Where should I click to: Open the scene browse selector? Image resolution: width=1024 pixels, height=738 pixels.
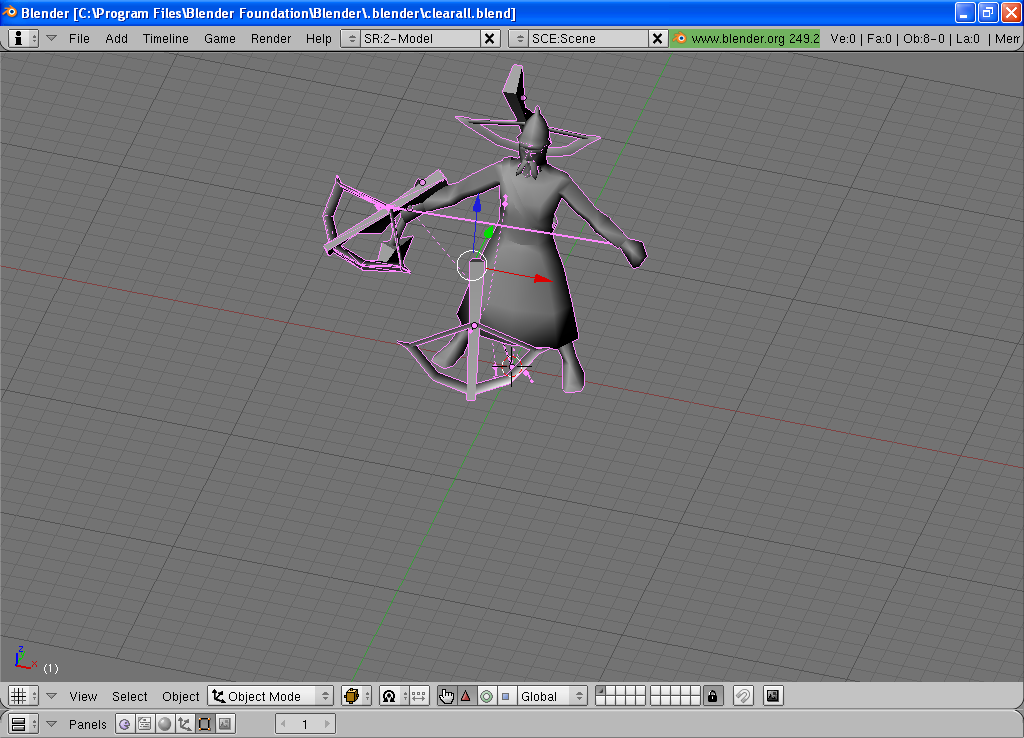point(519,39)
